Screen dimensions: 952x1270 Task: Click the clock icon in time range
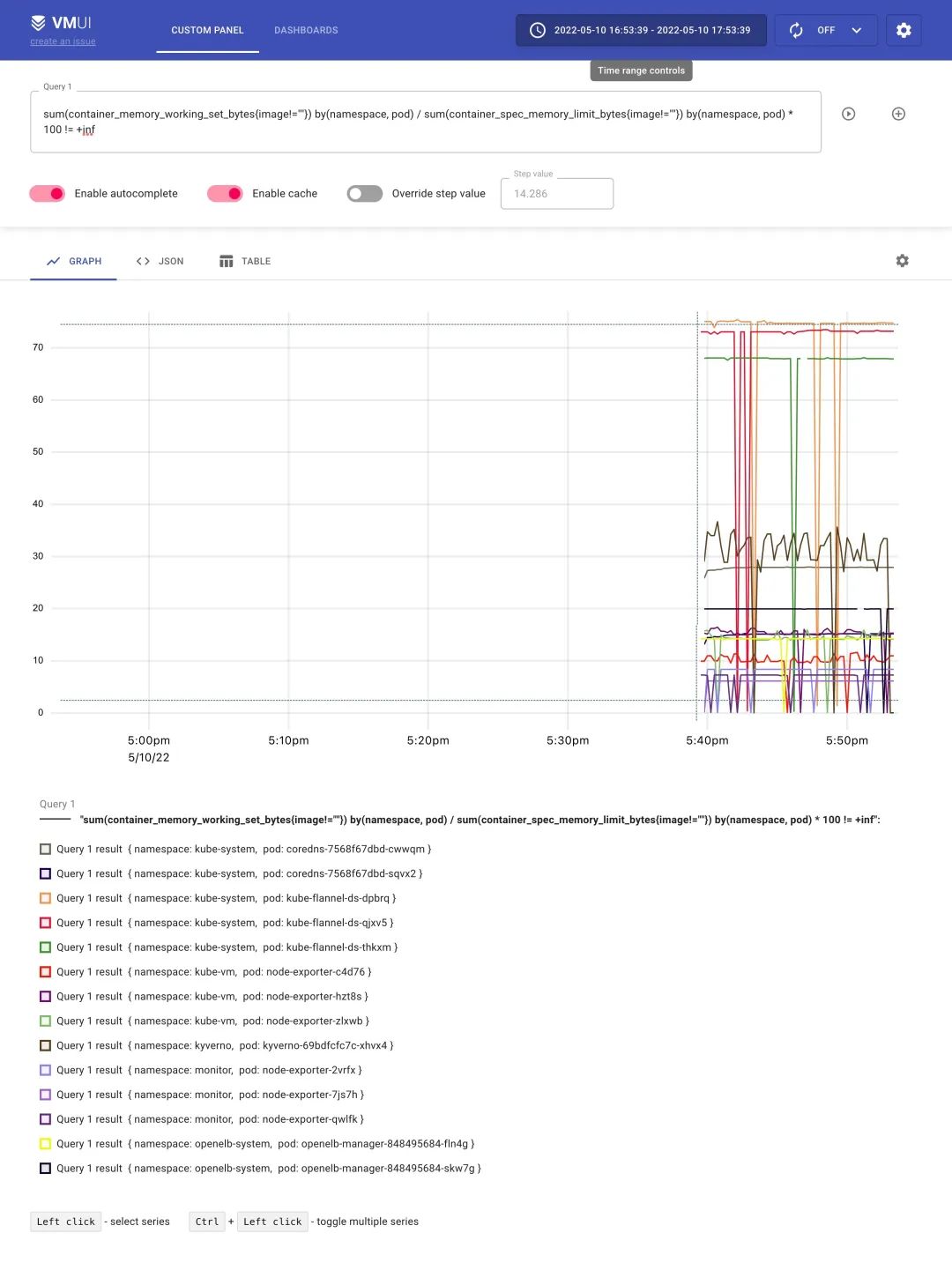[x=537, y=30]
